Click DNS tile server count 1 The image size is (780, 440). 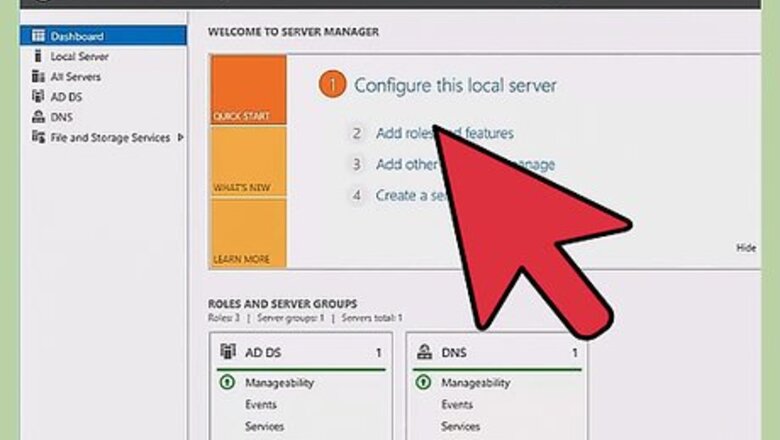575,352
